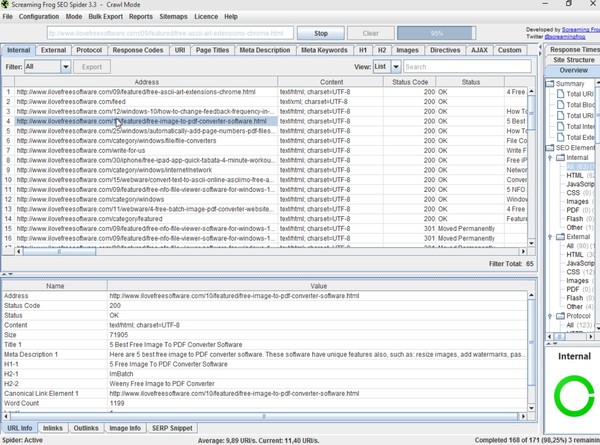
Task: Open the Filter dropdown showing All
Action: point(46,67)
